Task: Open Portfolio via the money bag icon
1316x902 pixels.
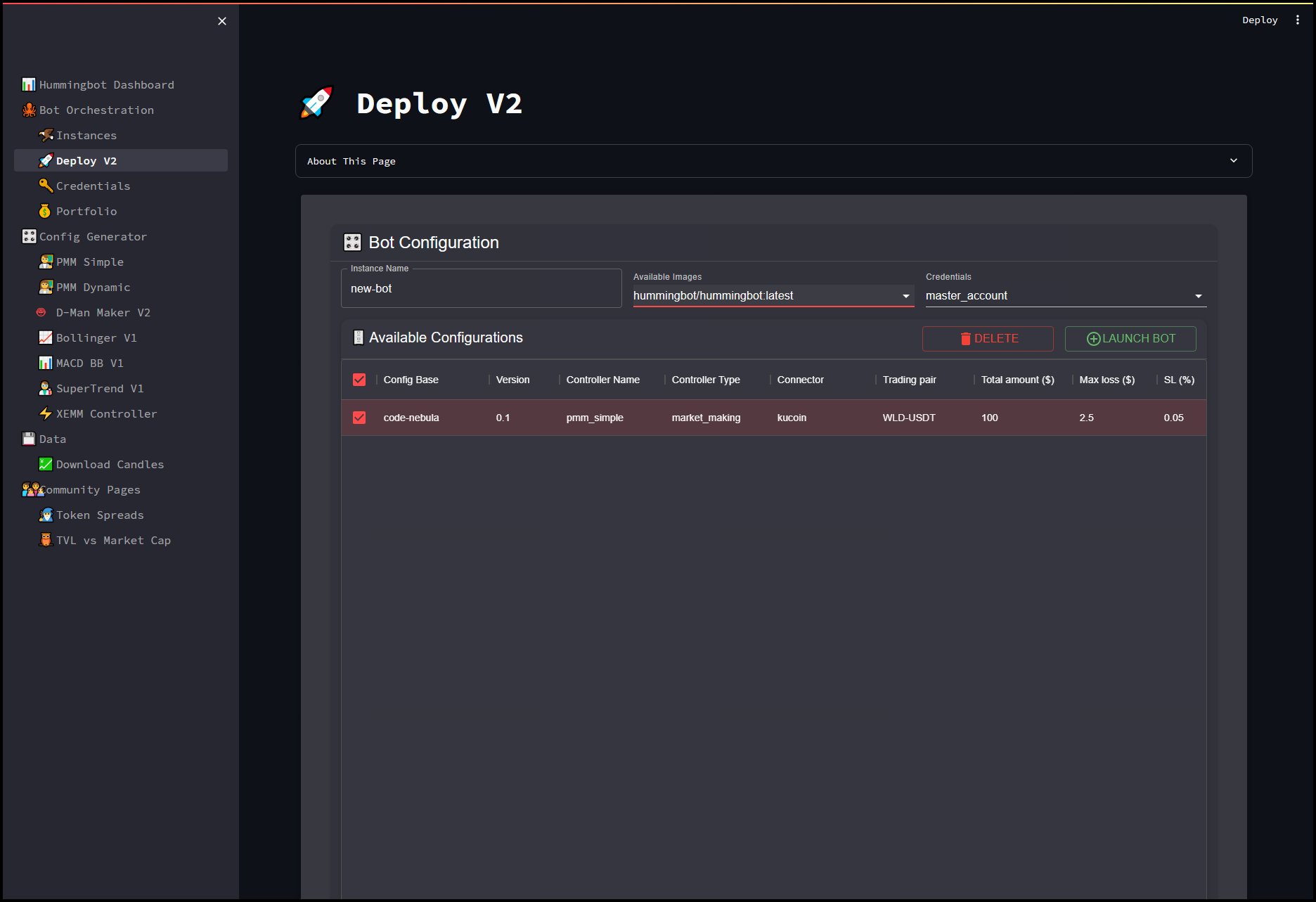Action: pos(45,211)
